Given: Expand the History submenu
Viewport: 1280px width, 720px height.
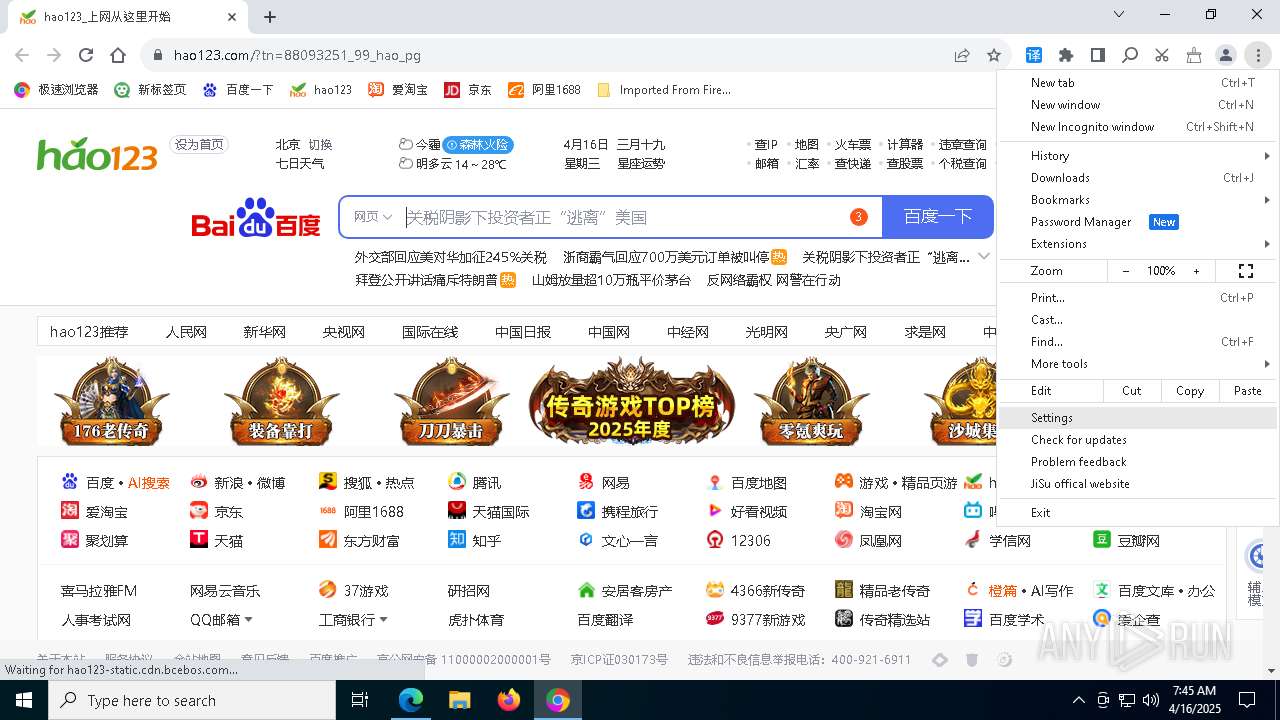Looking at the screenshot, I should coord(1138,156).
